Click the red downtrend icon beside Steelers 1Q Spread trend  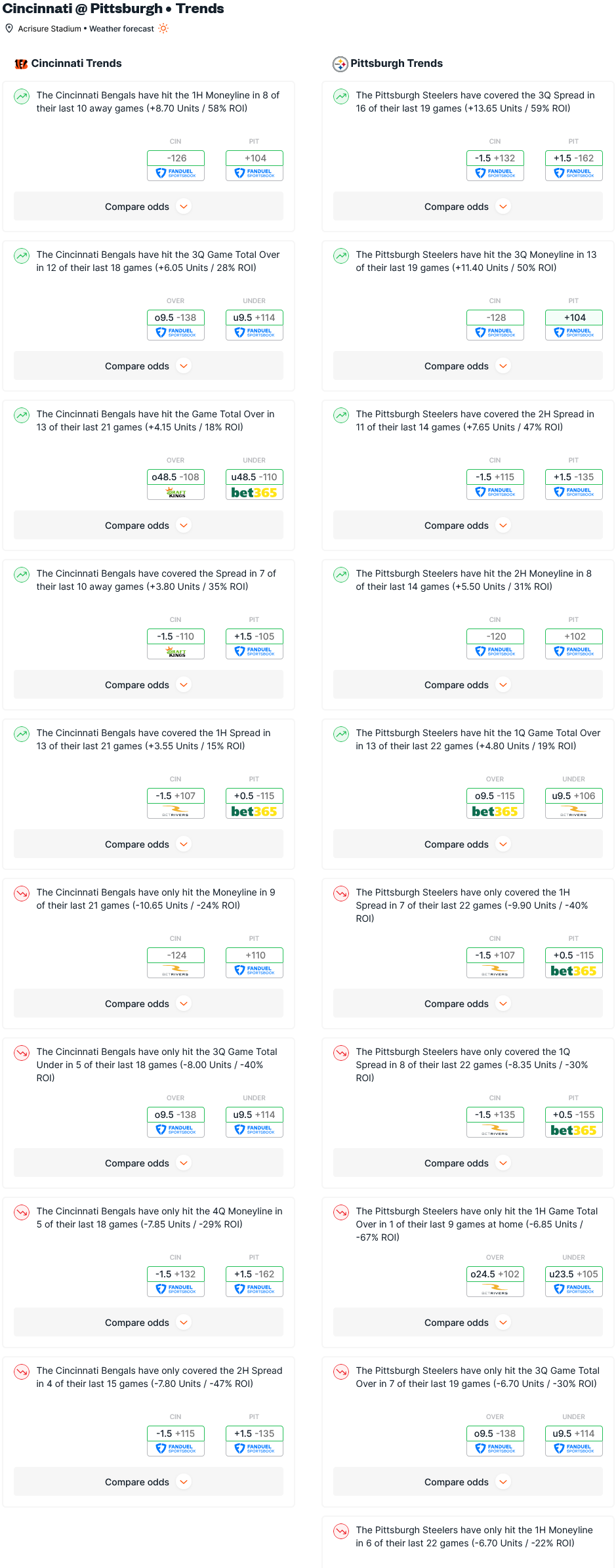point(341,1053)
